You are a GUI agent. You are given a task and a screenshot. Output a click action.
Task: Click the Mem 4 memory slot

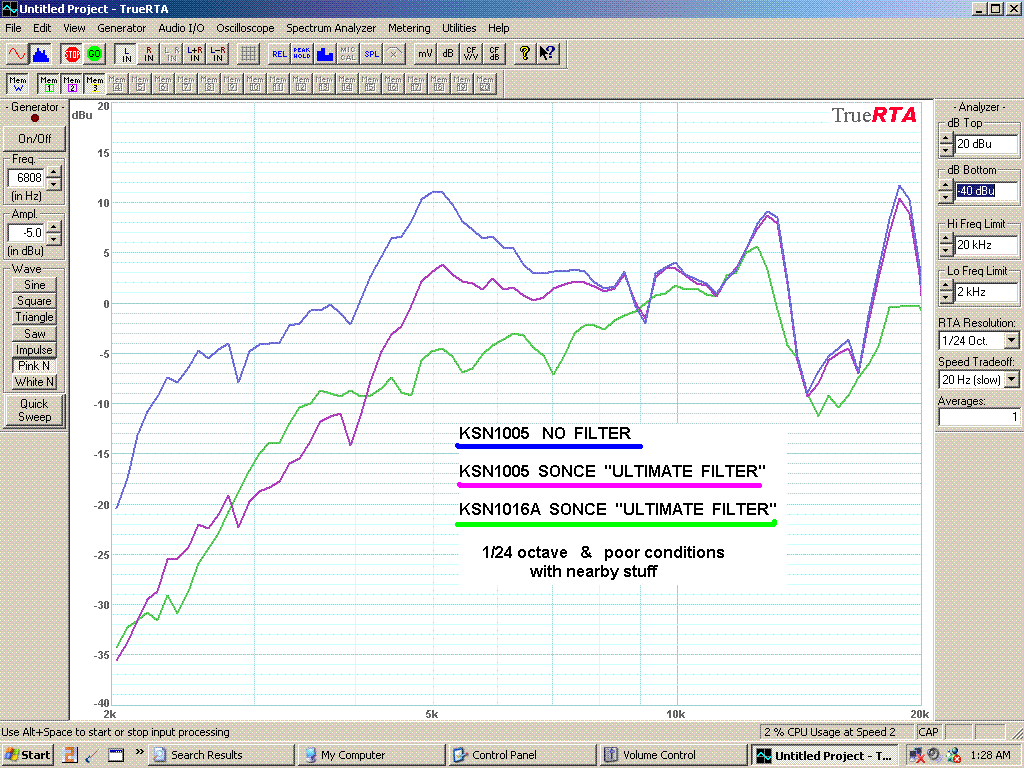tap(118, 84)
